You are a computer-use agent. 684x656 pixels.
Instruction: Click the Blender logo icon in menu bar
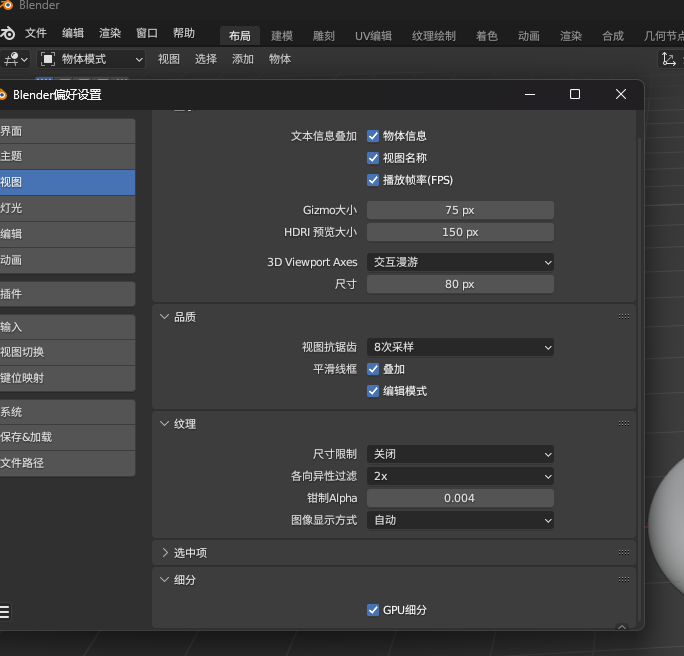click(7, 33)
